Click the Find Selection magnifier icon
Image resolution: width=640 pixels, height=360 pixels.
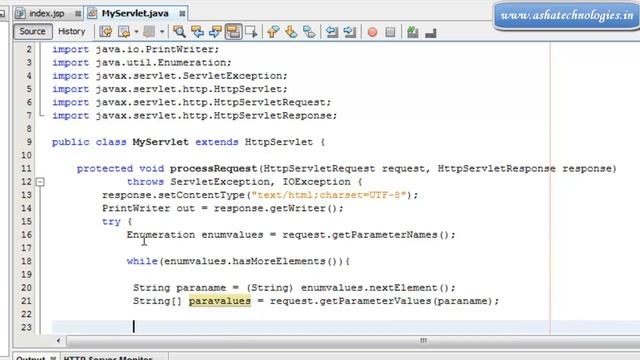[x=179, y=32]
